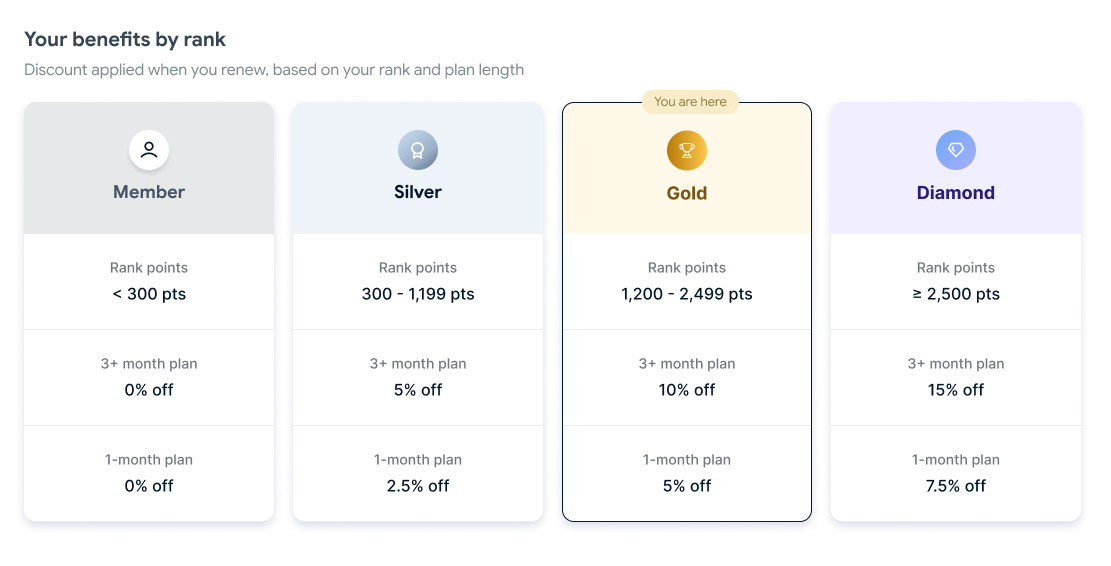Click the Silver rank ribbon badge icon

point(418,150)
